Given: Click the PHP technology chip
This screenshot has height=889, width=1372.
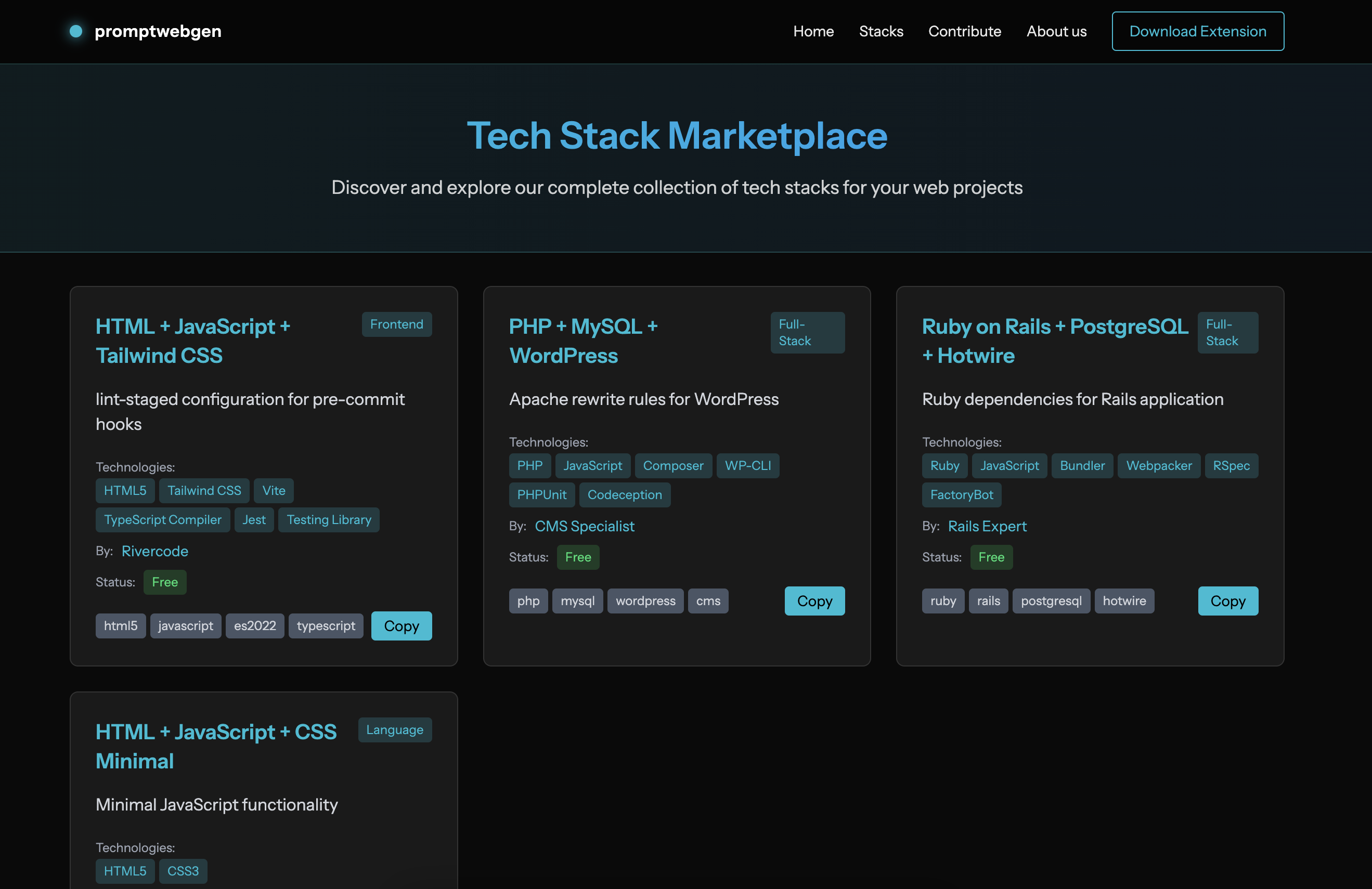Looking at the screenshot, I should point(529,465).
